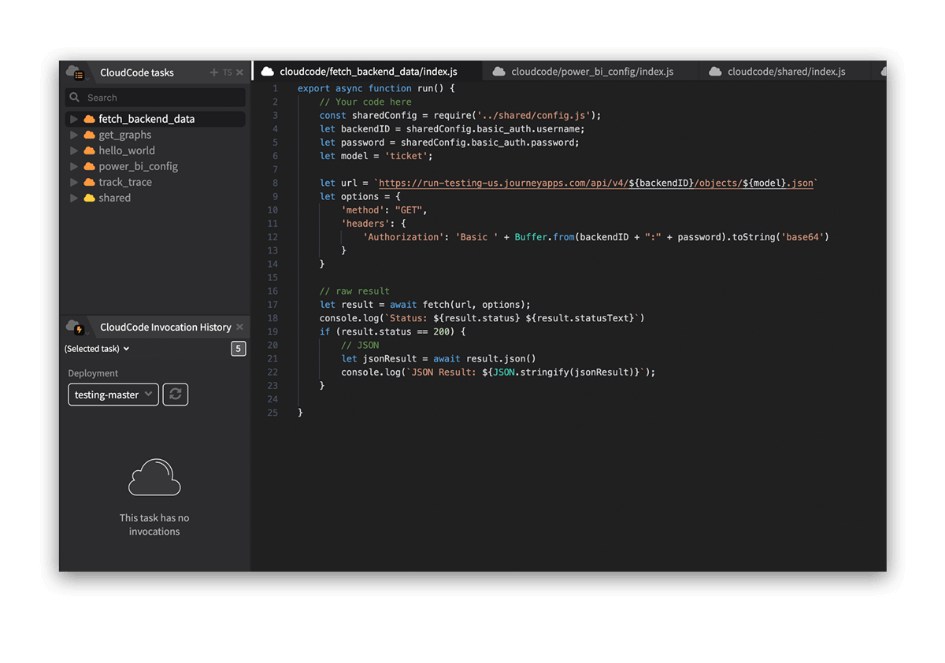Expand the power_bi_config task
945x663 pixels.
[74, 166]
